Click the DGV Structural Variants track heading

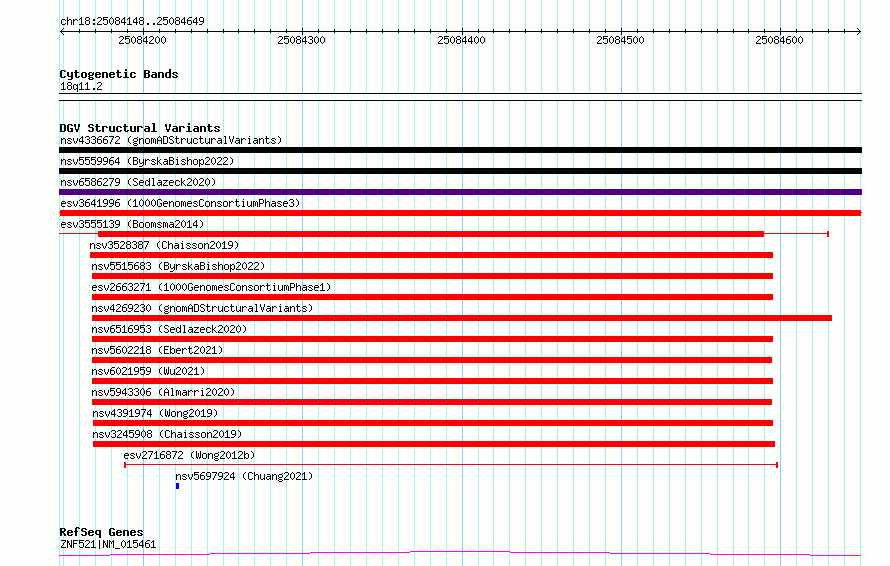(x=139, y=128)
